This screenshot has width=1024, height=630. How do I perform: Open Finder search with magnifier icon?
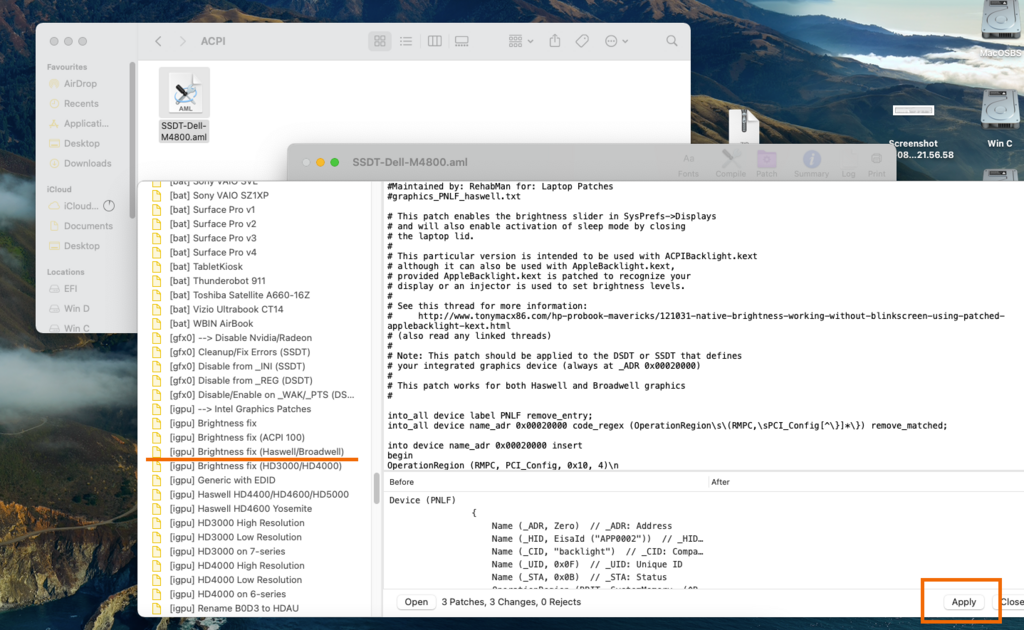[672, 41]
